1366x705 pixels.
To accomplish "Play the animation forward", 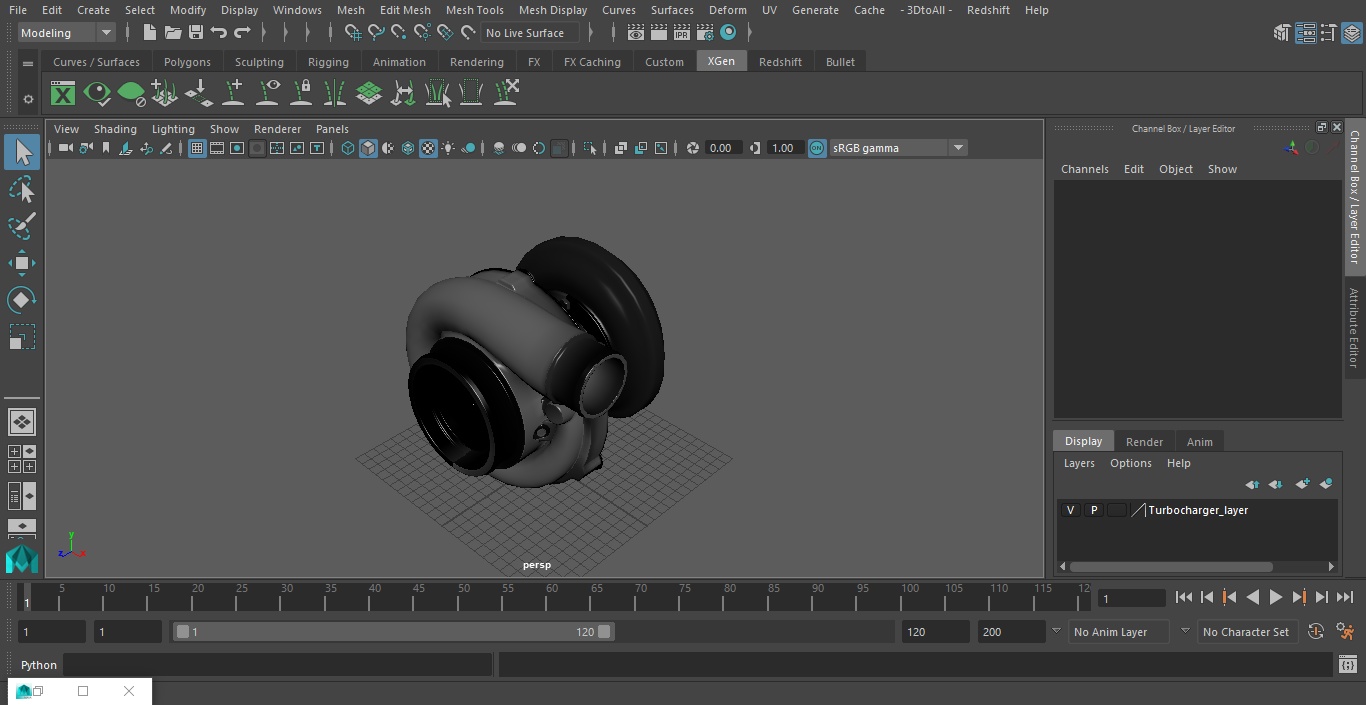I will [x=1276, y=597].
